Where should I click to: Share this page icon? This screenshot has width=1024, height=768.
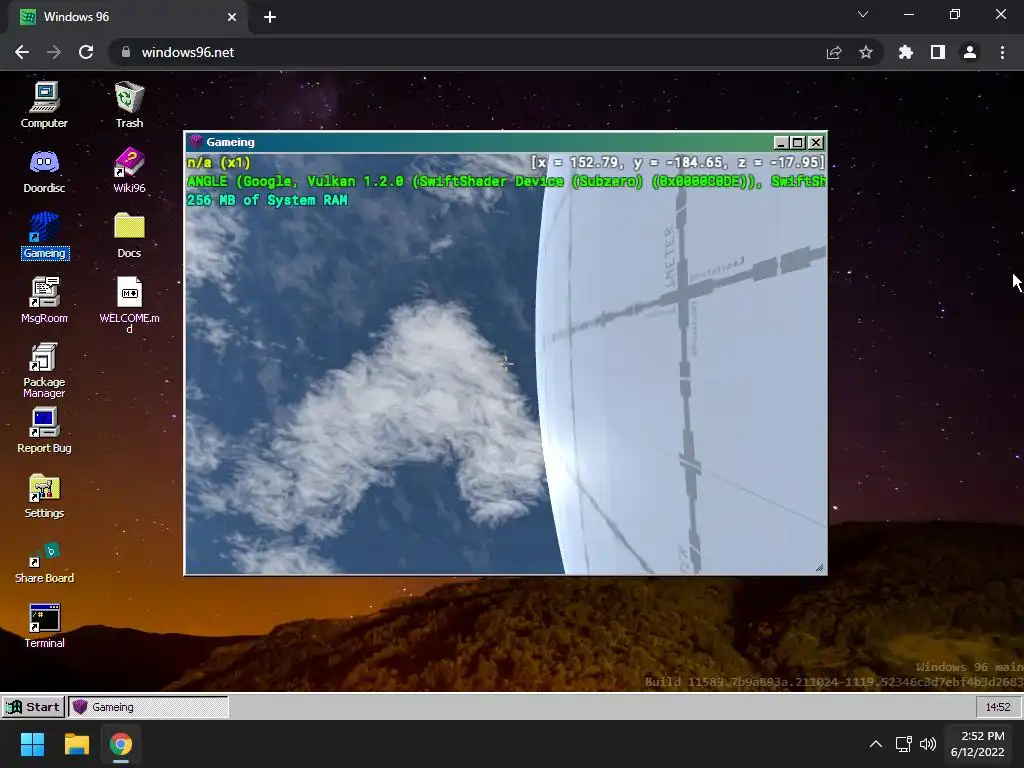click(x=834, y=52)
